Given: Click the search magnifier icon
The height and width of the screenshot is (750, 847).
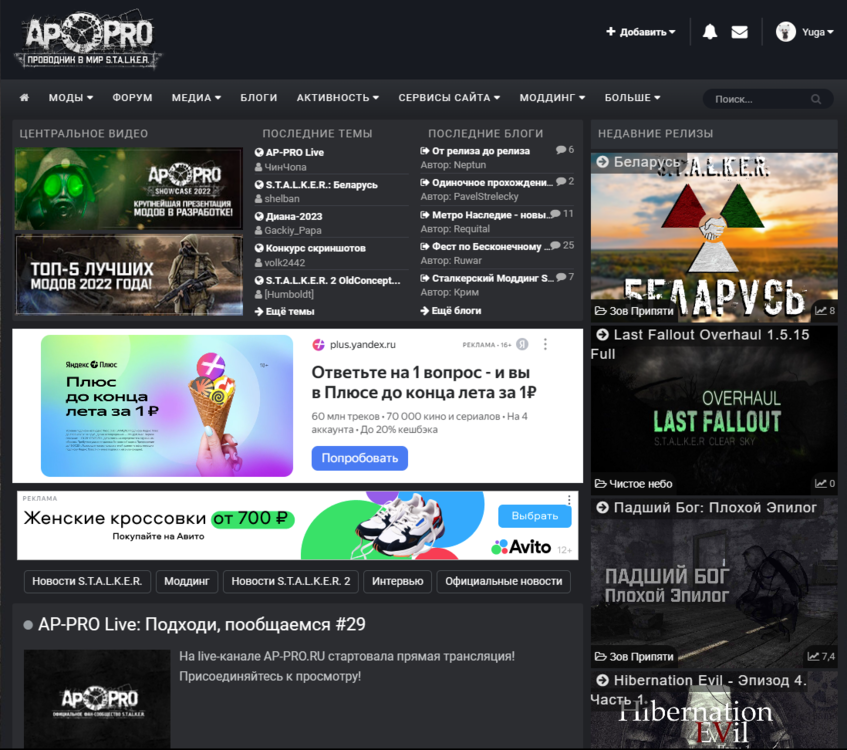Looking at the screenshot, I should (x=816, y=98).
